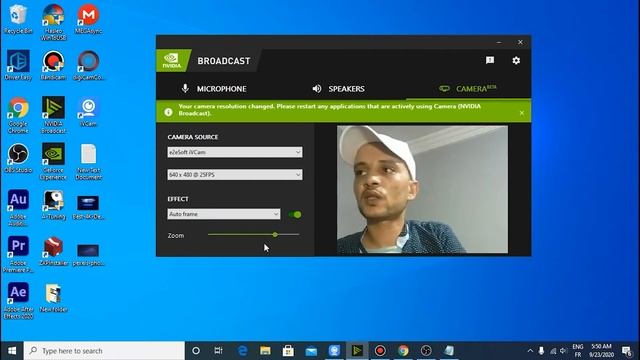Open Action Center notifications icon
Viewport: 640px width, 360px height.
pyautogui.click(x=627, y=351)
